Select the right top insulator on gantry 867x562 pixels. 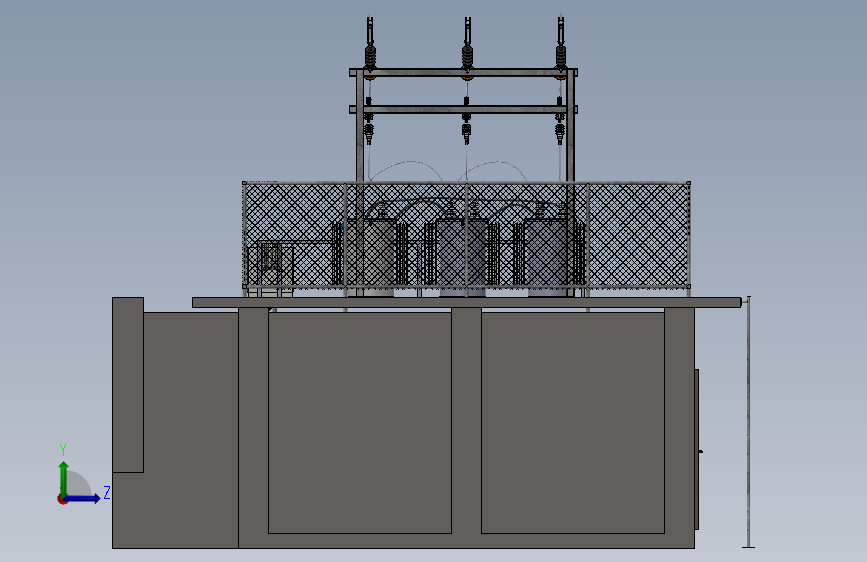pyautogui.click(x=561, y=58)
